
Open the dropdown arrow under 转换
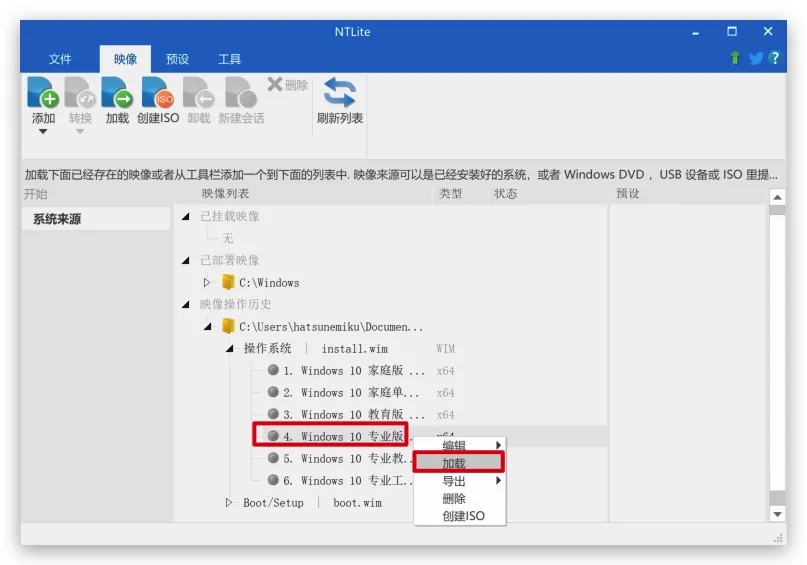(80, 132)
